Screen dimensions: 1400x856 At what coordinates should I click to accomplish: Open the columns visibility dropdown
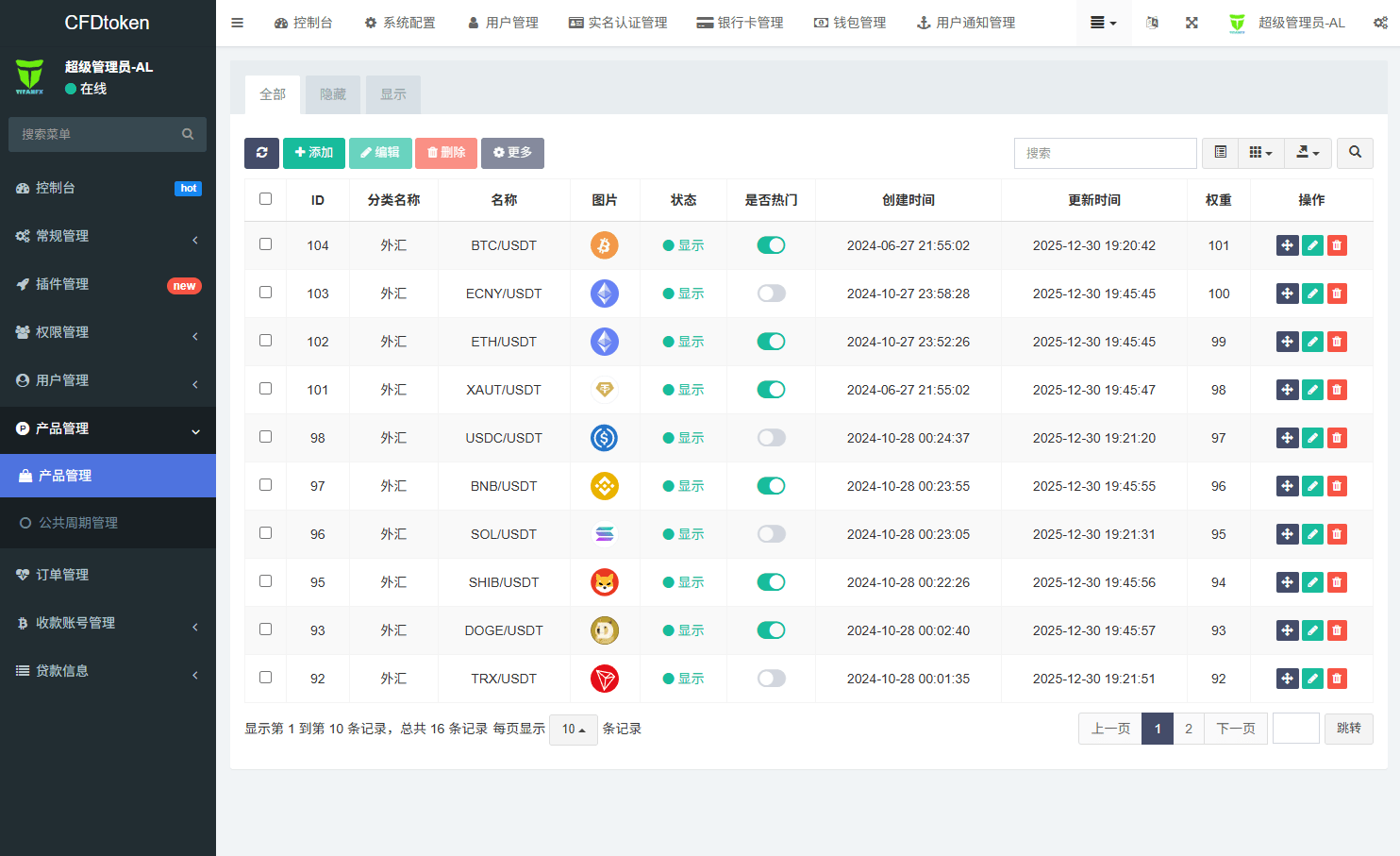click(1261, 152)
